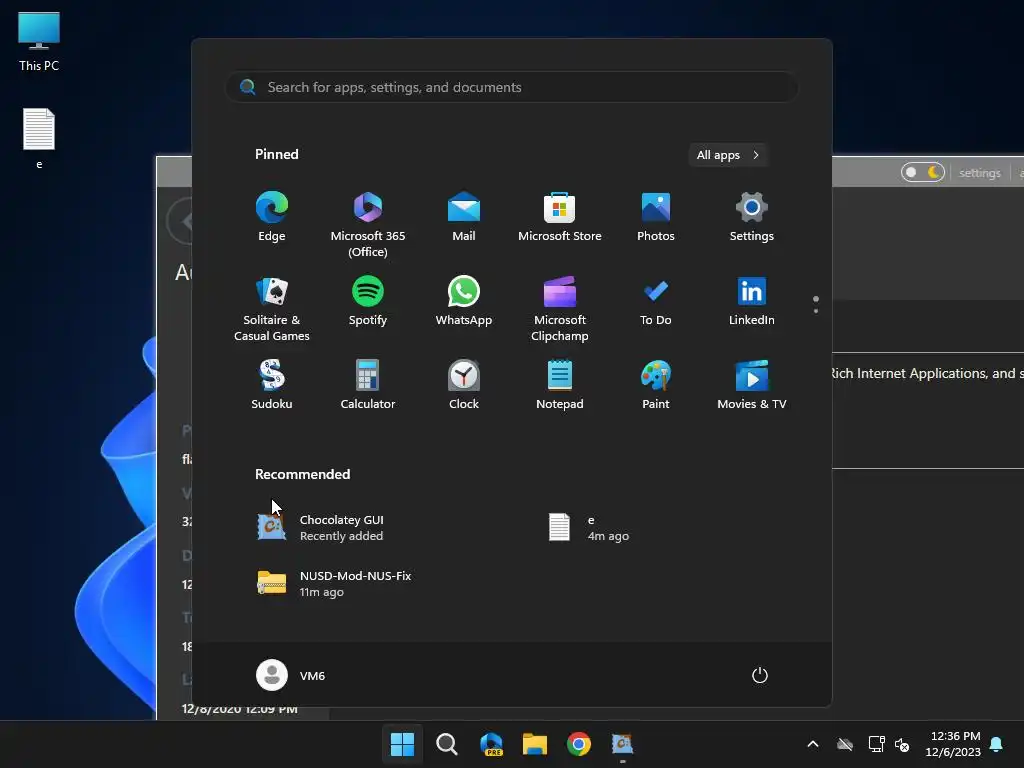
Task: Open network status tray icon
Action: point(876,744)
